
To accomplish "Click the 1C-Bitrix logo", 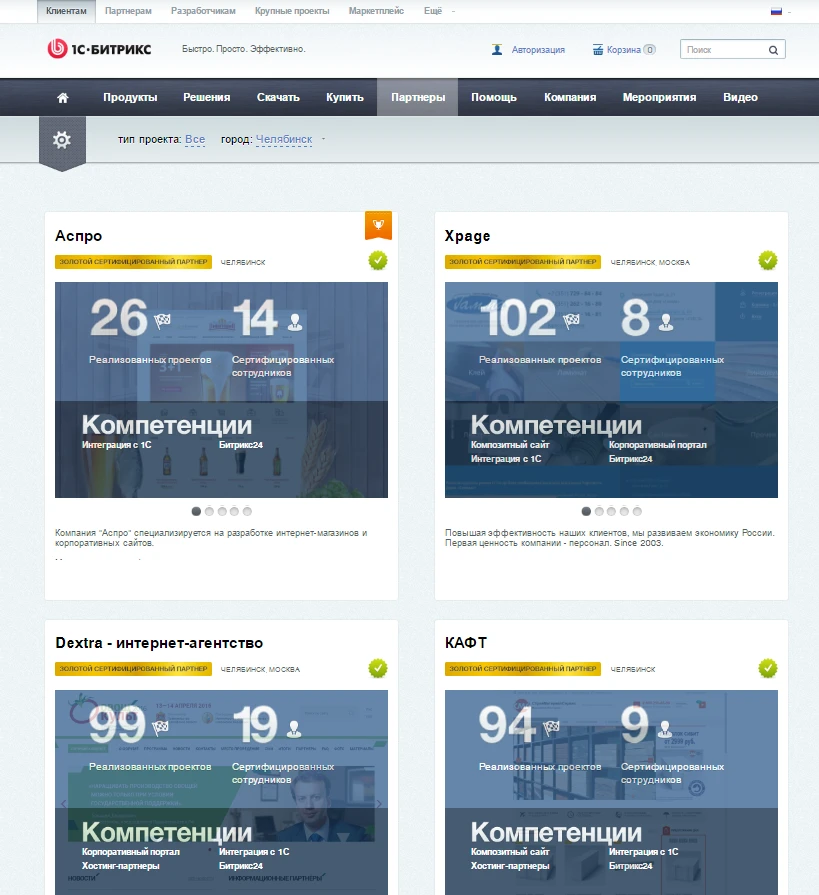I will [99, 49].
